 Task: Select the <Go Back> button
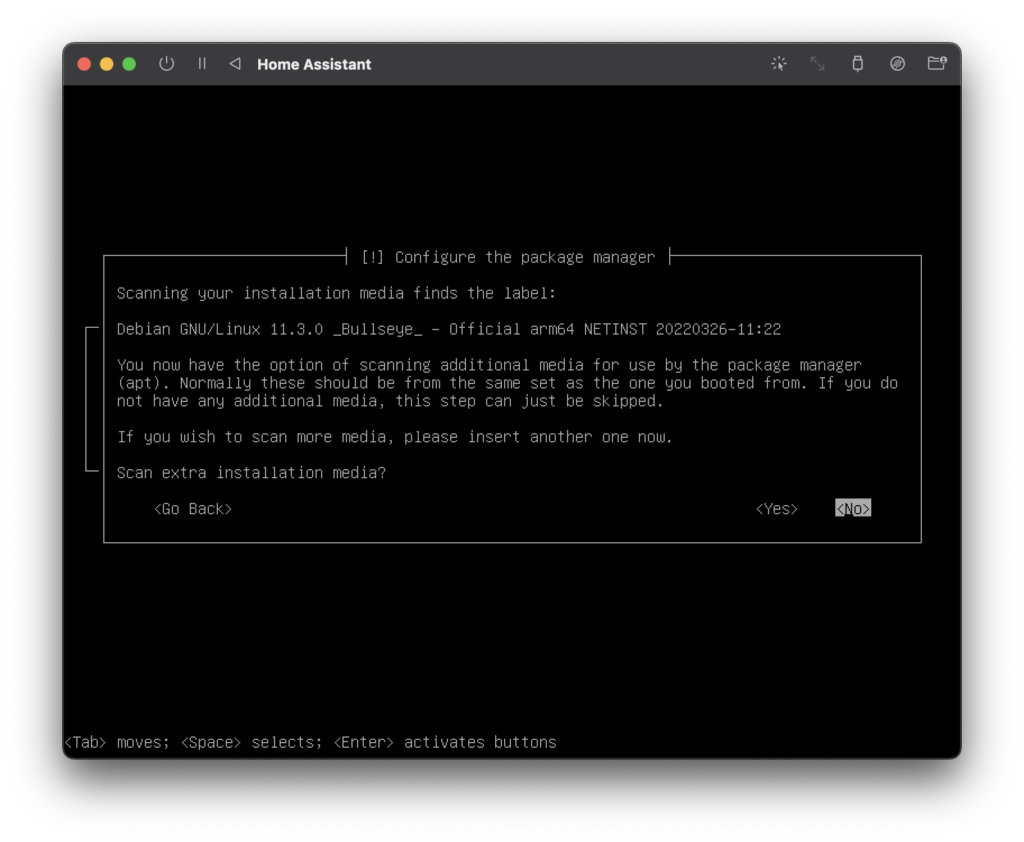193,509
